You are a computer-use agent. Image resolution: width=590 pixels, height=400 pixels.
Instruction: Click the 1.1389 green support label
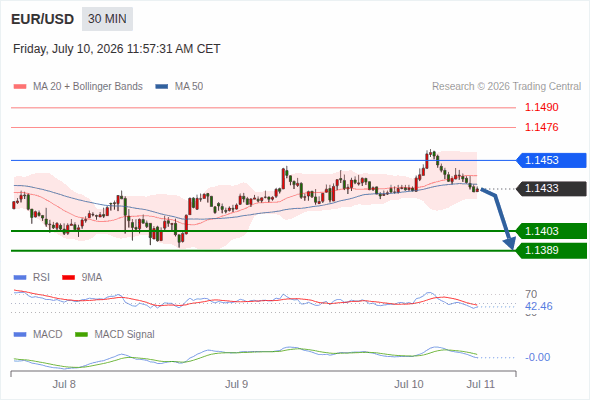click(551, 250)
